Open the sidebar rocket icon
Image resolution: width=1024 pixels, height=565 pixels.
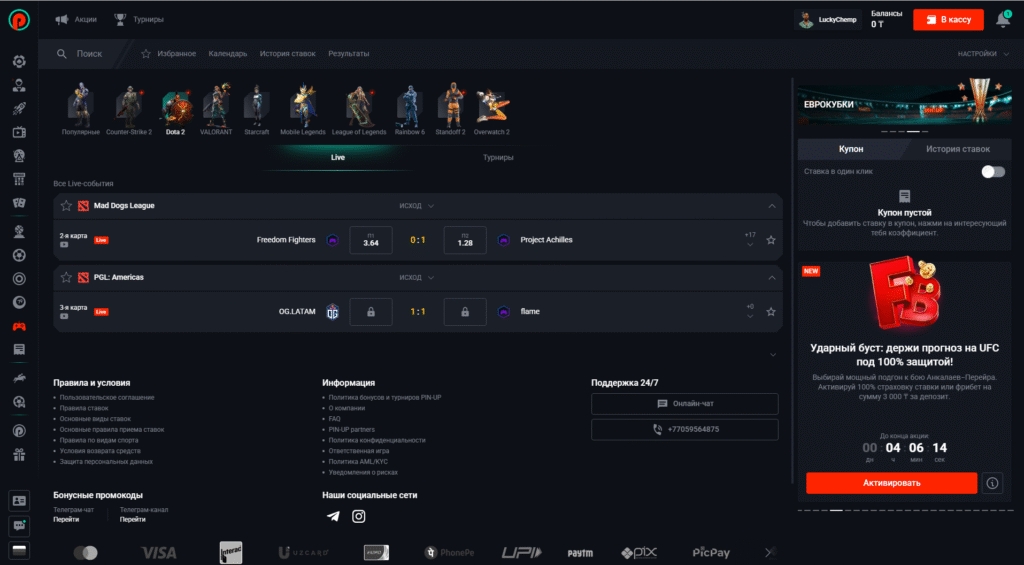tap(19, 108)
